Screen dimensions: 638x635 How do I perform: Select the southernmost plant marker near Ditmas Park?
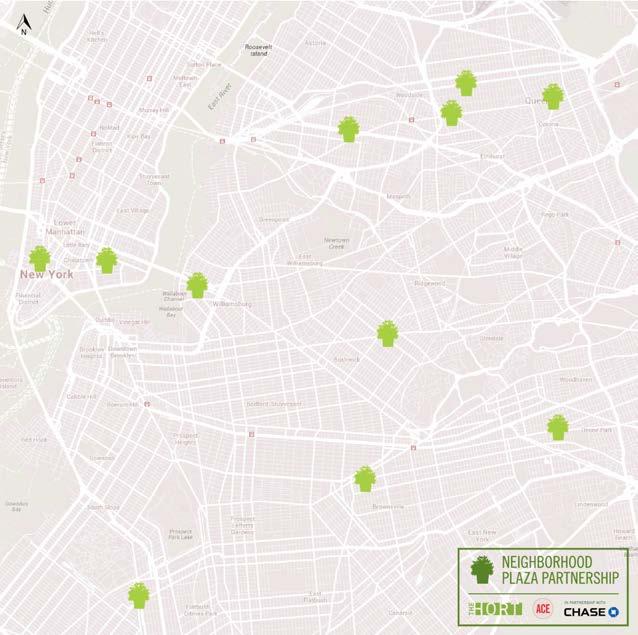coord(139,596)
